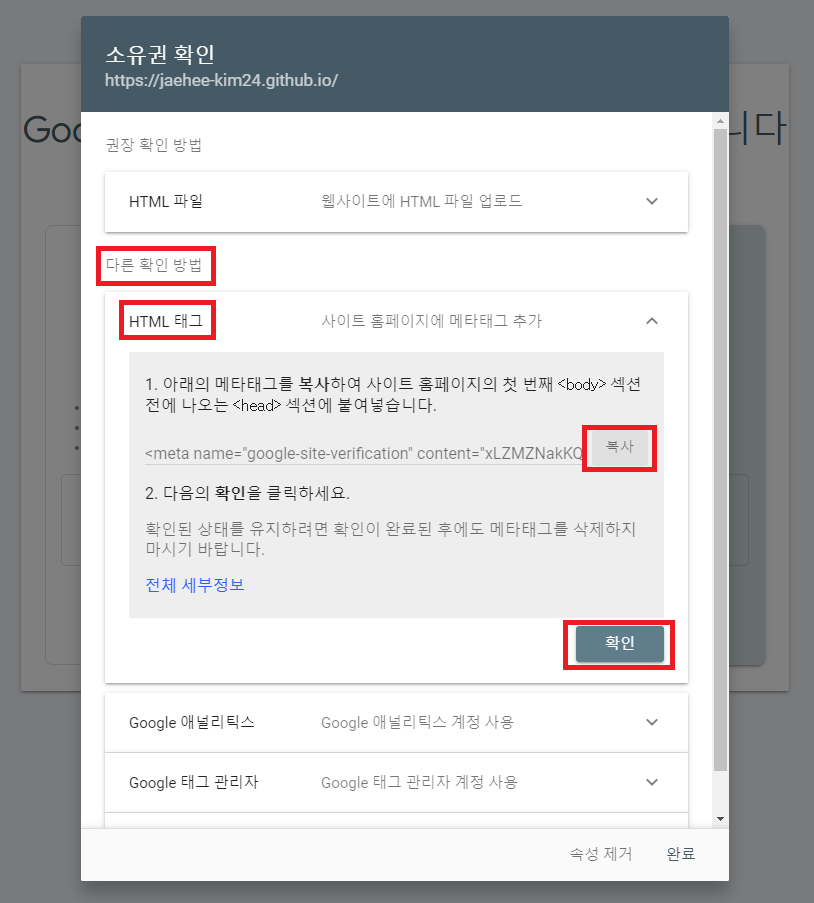Click the scrollbar up arrow
The width and height of the screenshot is (814, 903).
[720, 122]
